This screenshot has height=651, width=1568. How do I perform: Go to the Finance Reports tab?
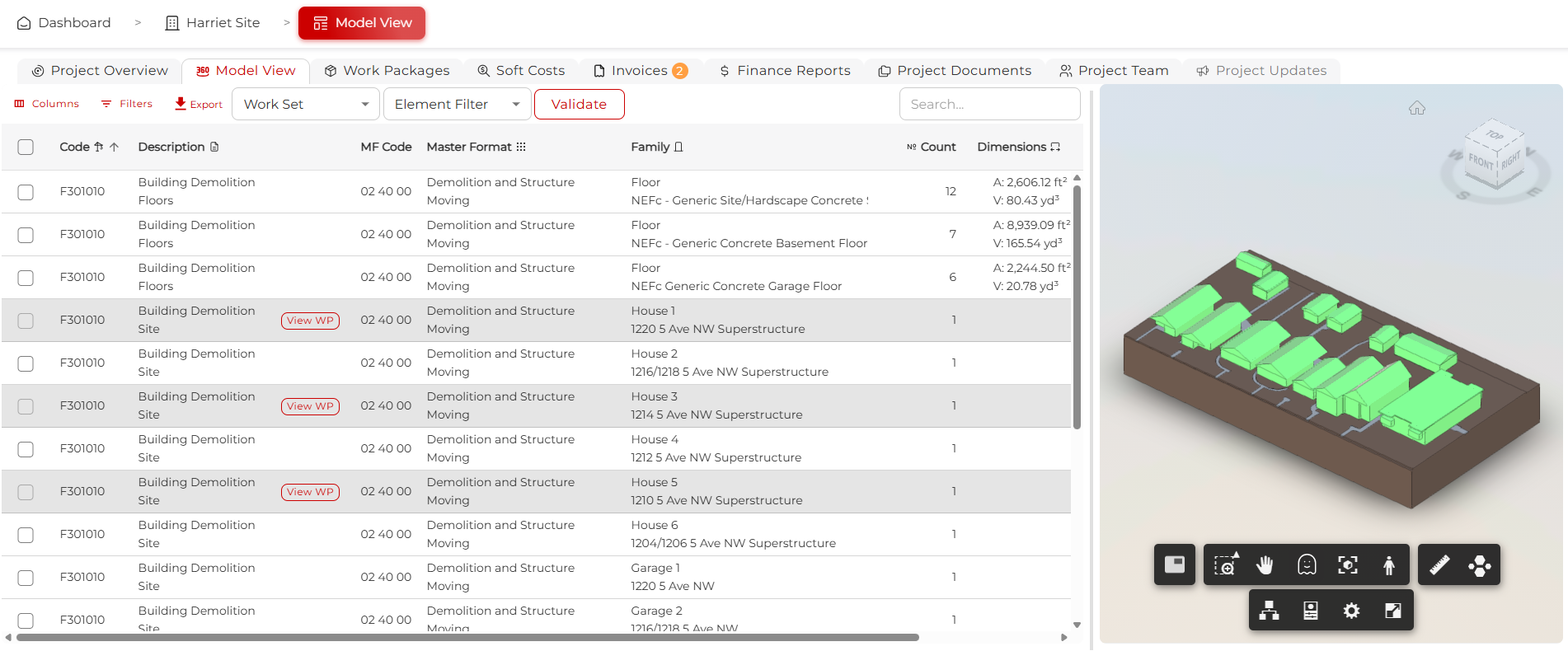click(785, 71)
